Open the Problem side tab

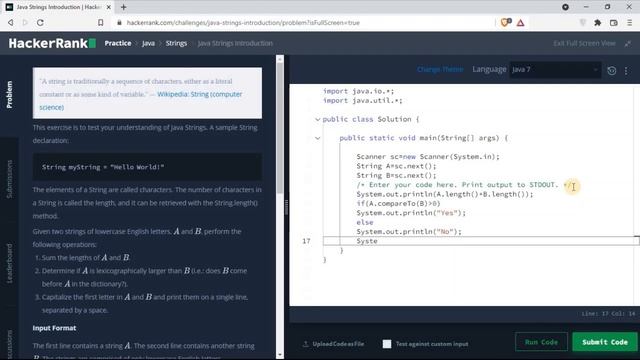[x=9, y=94]
